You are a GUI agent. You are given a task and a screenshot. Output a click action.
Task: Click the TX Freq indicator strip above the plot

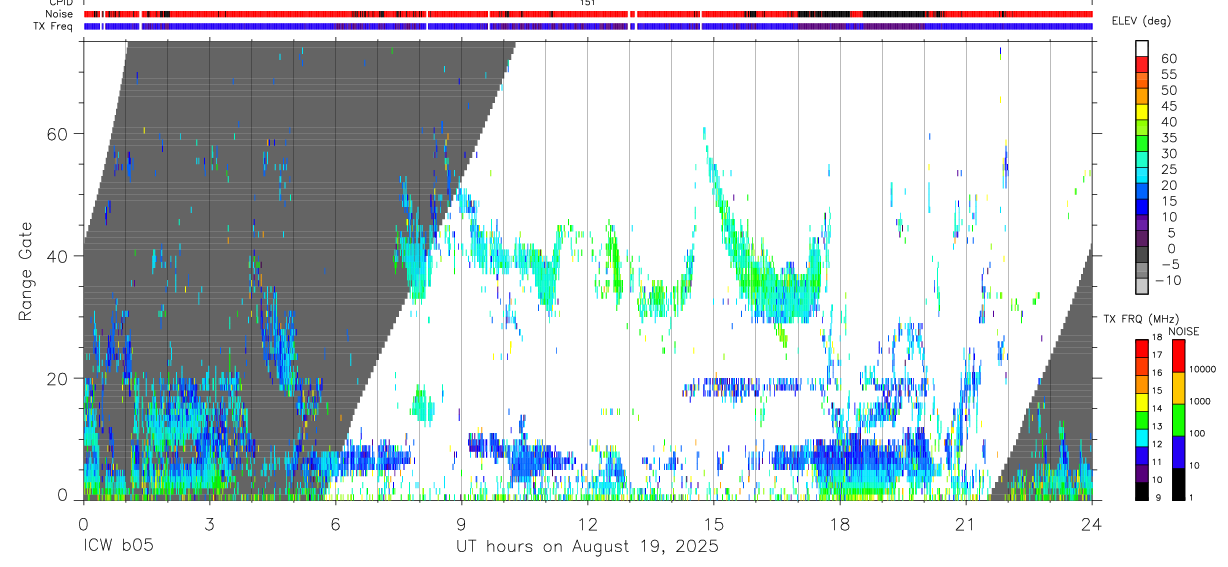tap(587, 26)
